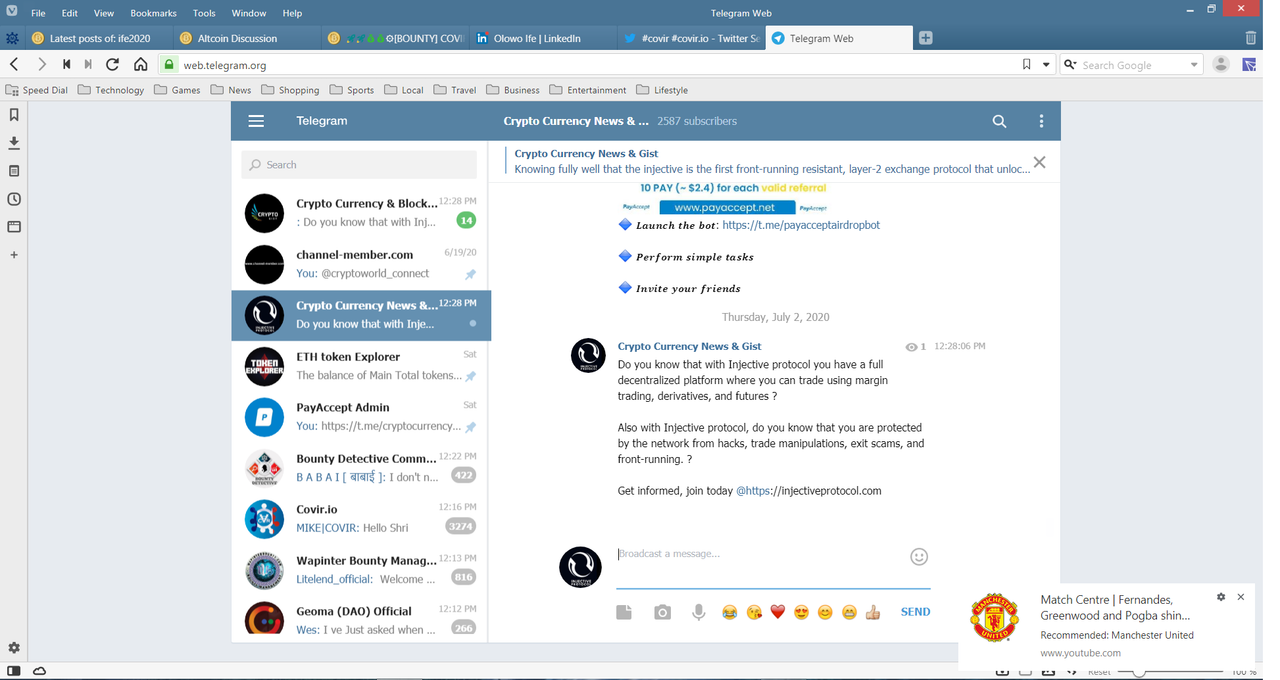Screen dimensions: 1280x680
Task: Attach a file with the document icon
Action: pyautogui.click(x=624, y=612)
